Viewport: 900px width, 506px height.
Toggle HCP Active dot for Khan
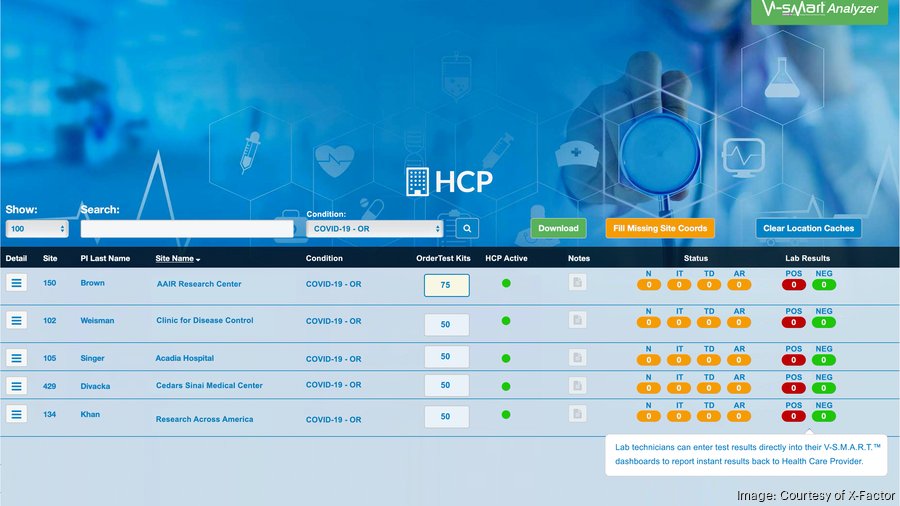point(506,414)
